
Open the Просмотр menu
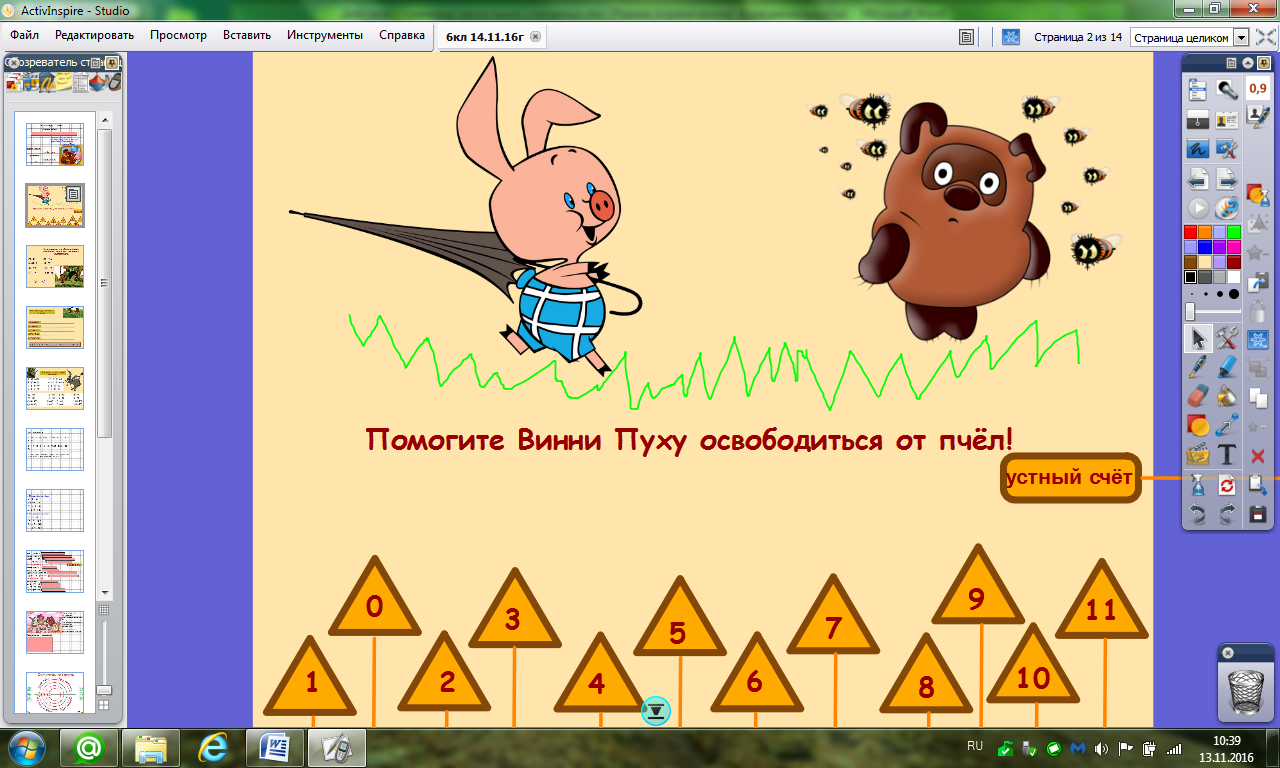(178, 35)
